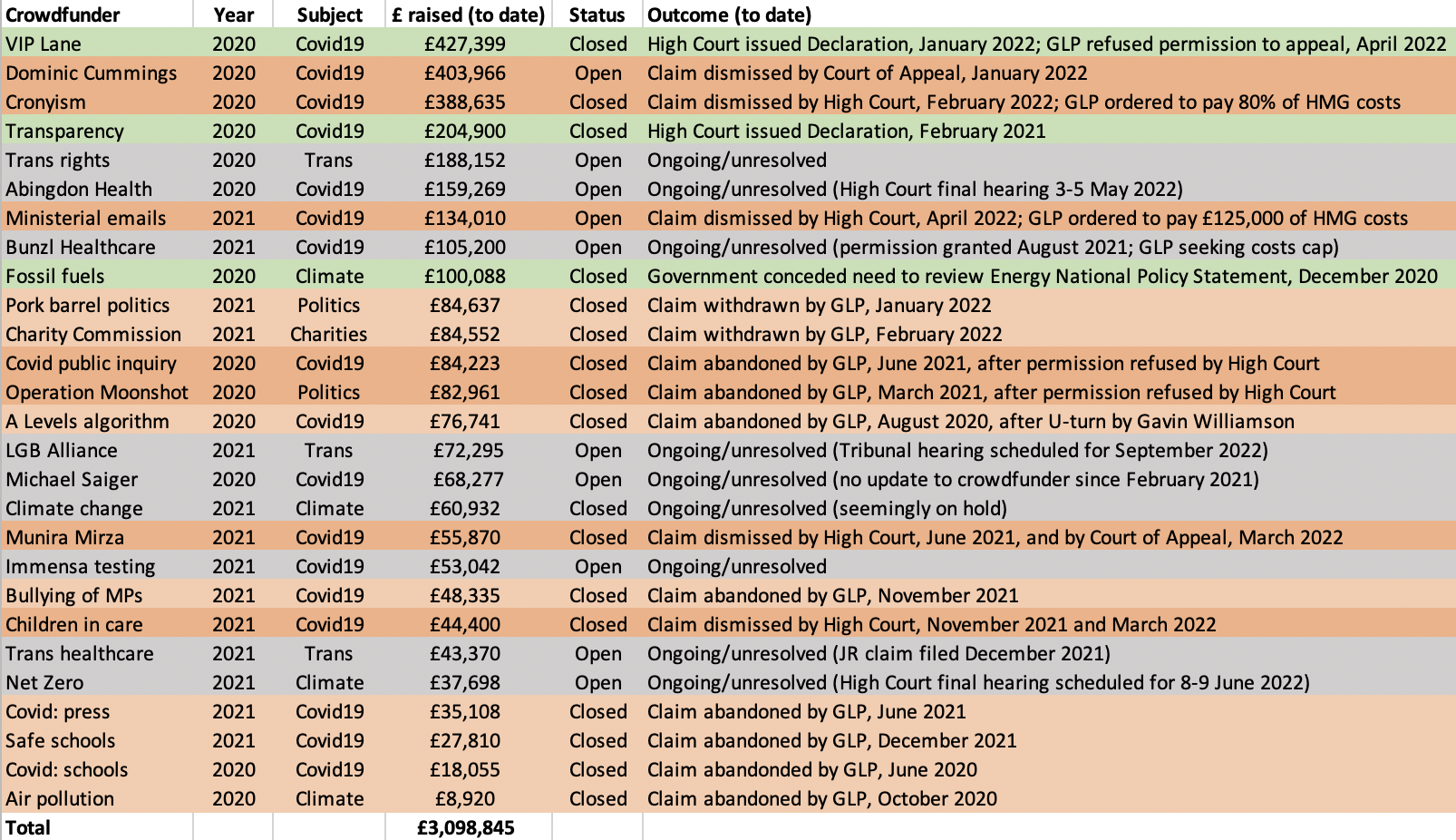Click the Munira Mirza row name

pos(65,537)
